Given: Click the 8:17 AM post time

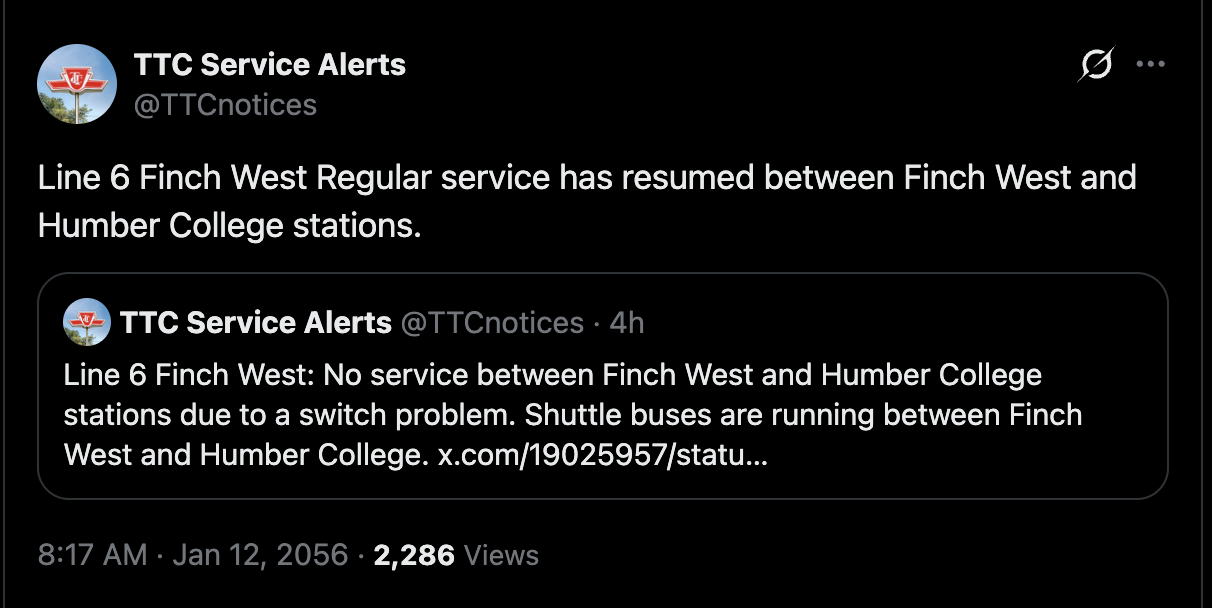Looking at the screenshot, I should point(93,555).
